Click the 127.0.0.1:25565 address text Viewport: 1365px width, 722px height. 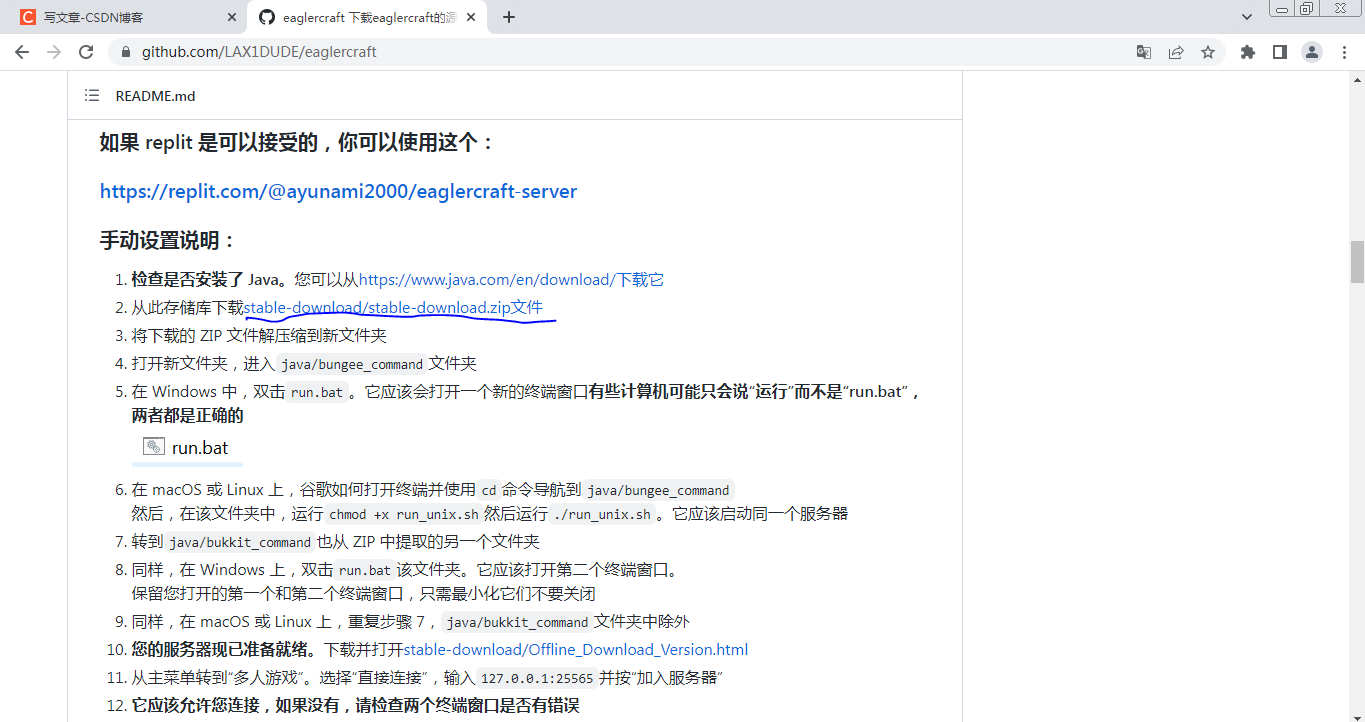pyautogui.click(x=537, y=678)
